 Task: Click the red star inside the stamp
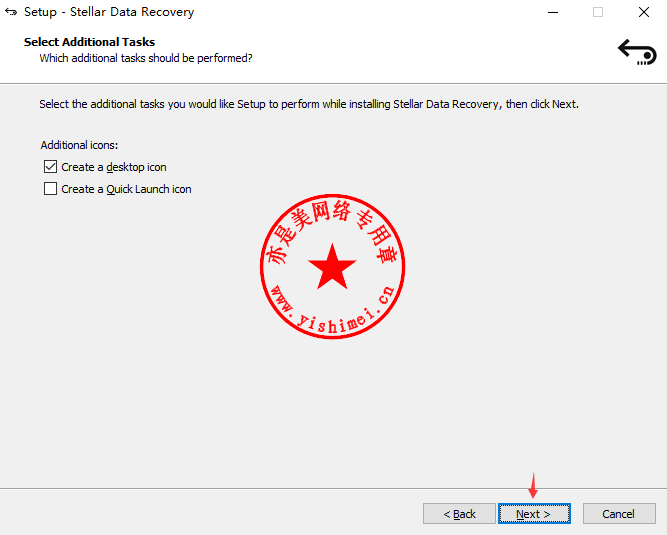pyautogui.click(x=332, y=267)
